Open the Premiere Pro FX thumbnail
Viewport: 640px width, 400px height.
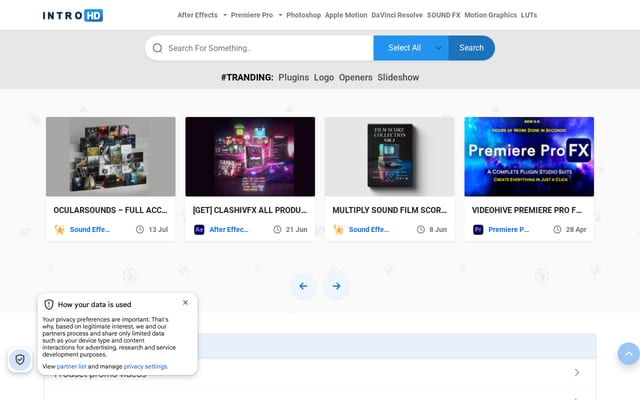(x=529, y=157)
